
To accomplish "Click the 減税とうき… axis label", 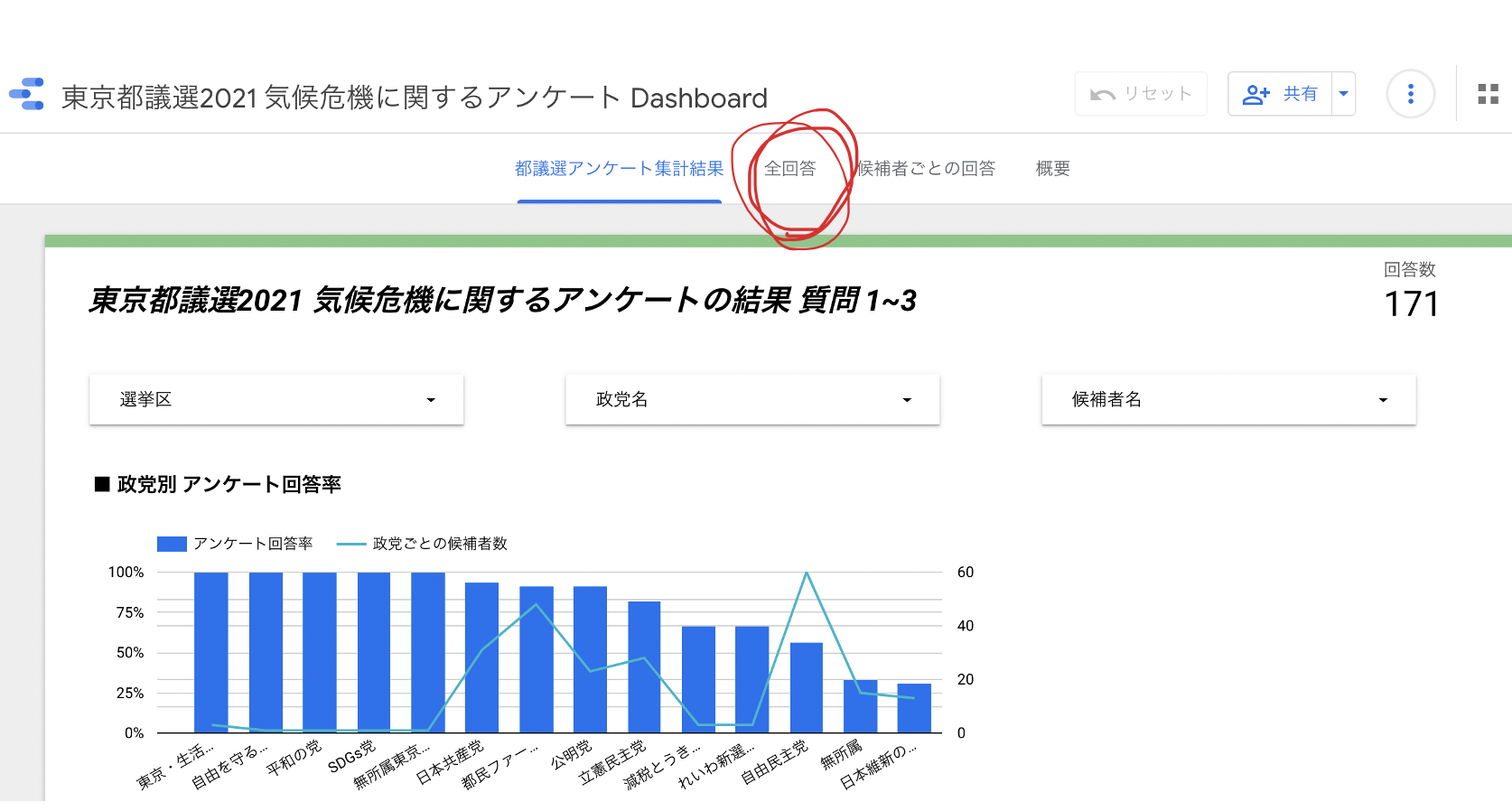I will (x=663, y=766).
